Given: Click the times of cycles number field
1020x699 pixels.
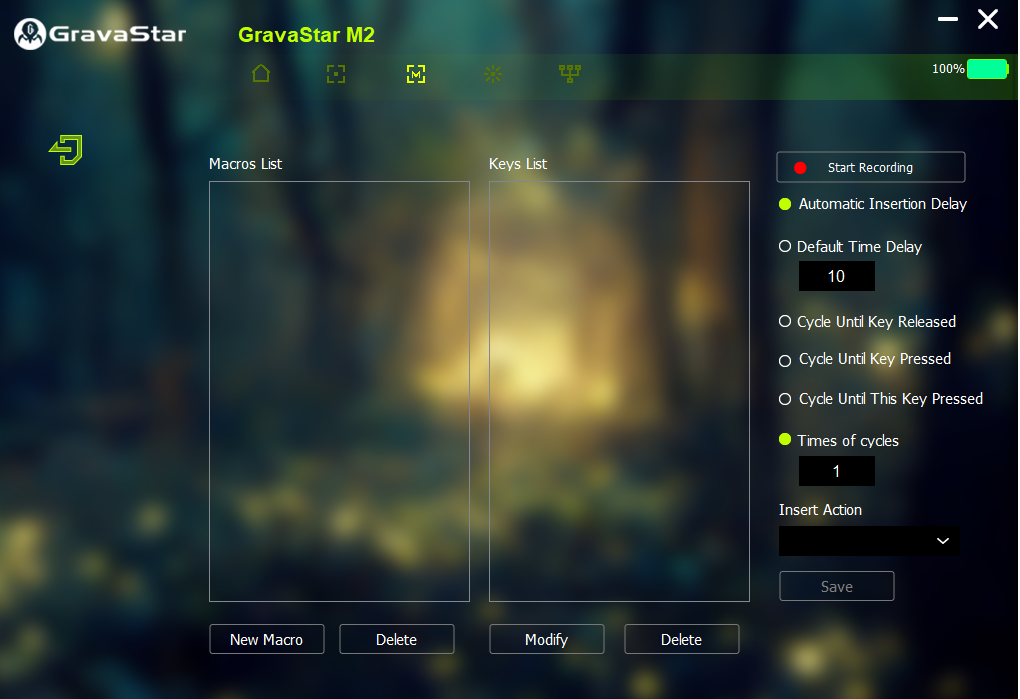Looking at the screenshot, I should [x=836, y=471].
